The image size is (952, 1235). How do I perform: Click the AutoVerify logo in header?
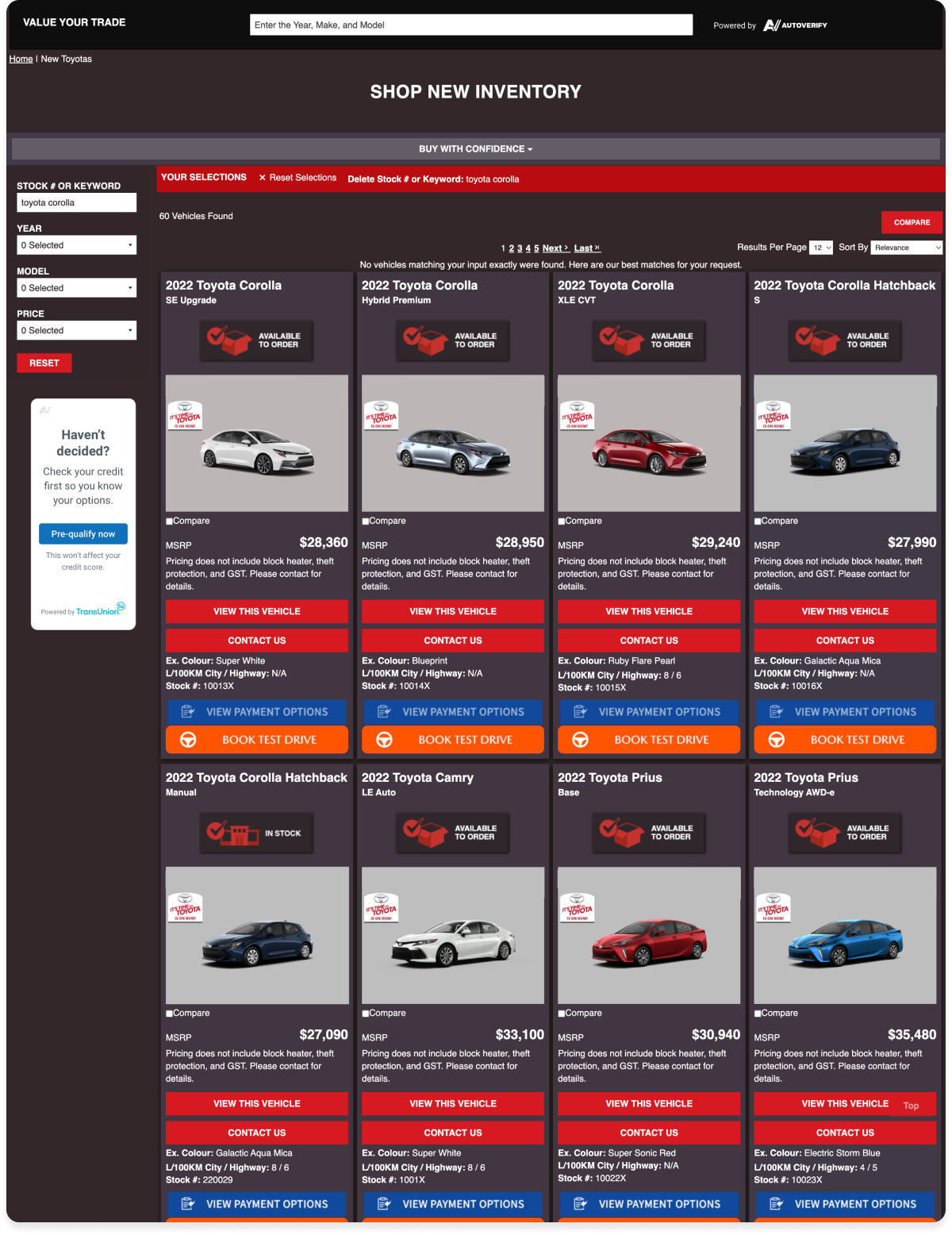pos(795,25)
